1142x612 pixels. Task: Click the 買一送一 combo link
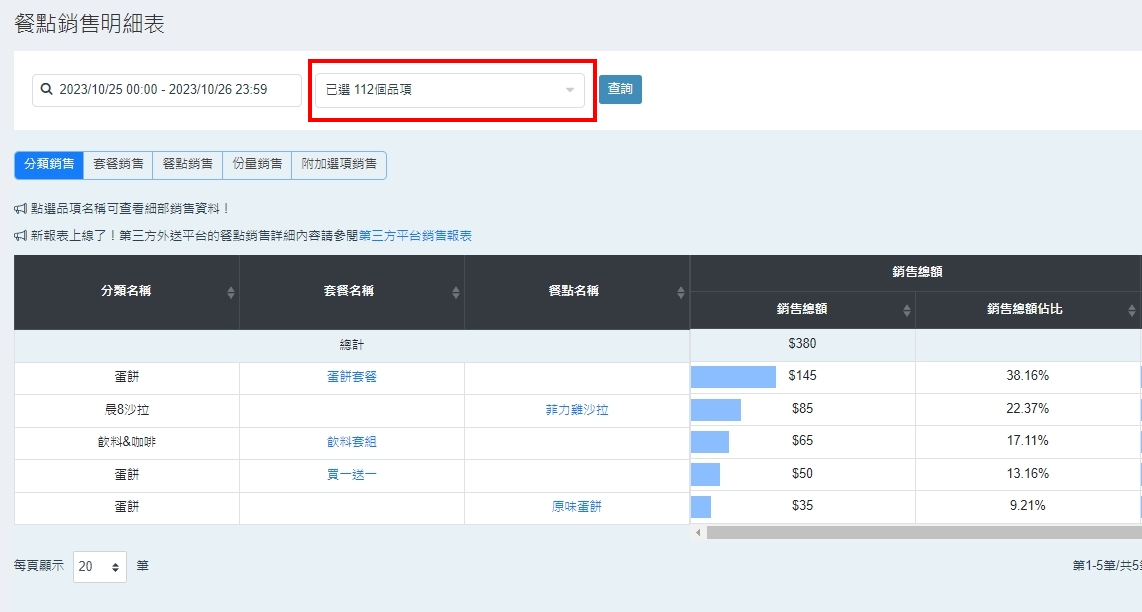[x=352, y=475]
